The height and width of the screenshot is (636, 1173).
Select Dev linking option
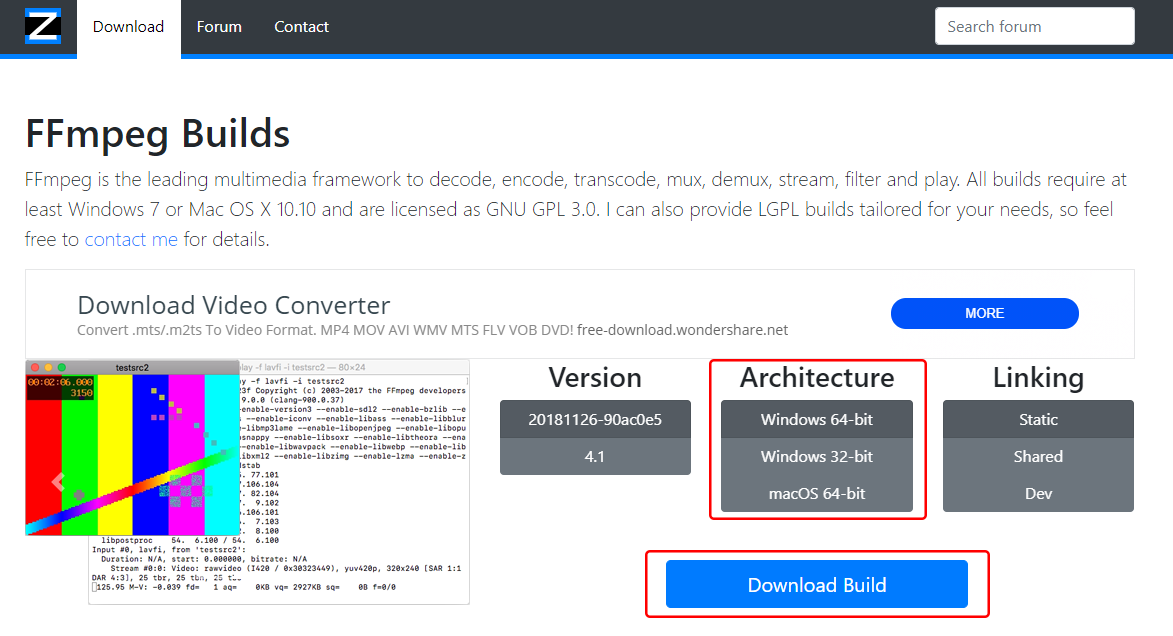coord(1038,494)
